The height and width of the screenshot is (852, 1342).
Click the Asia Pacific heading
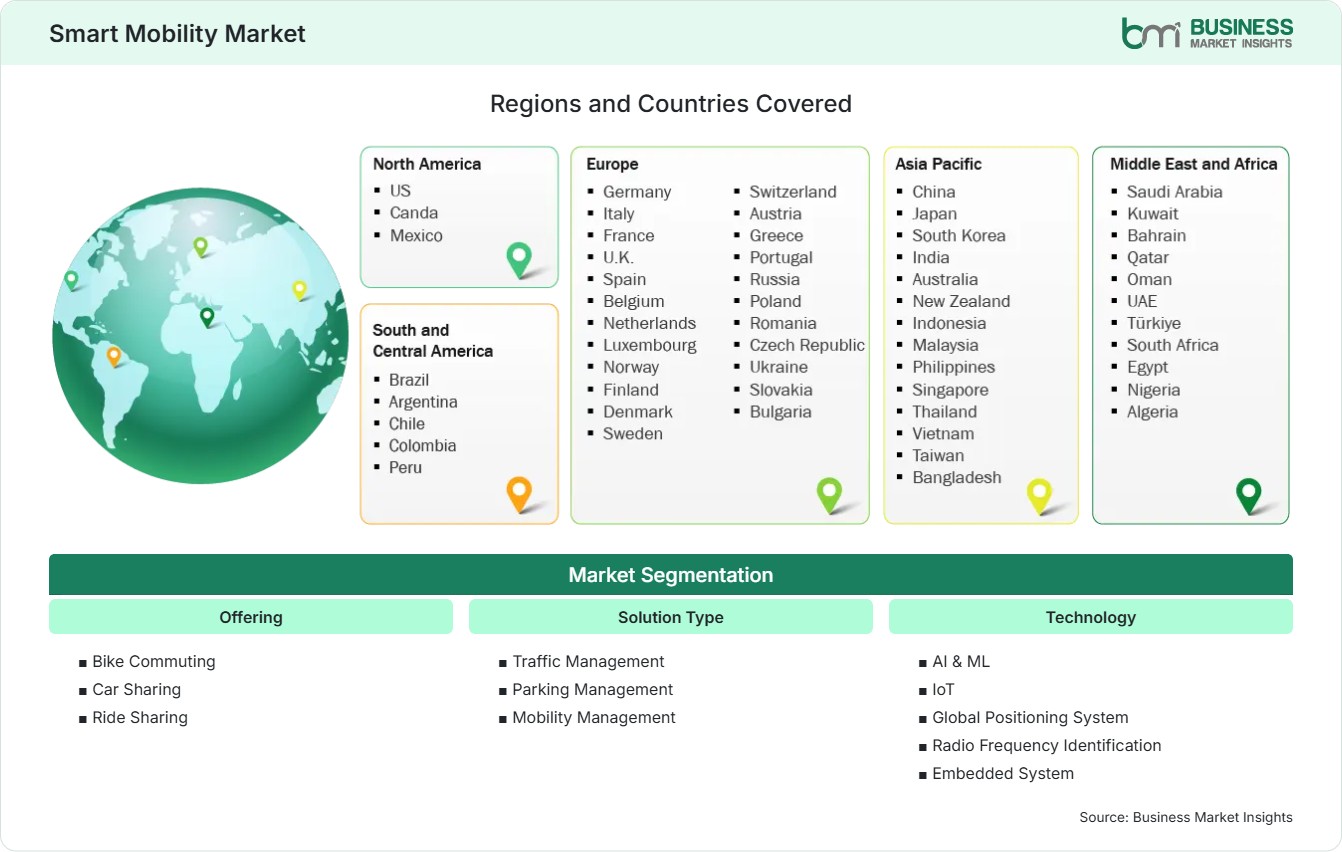[939, 164]
